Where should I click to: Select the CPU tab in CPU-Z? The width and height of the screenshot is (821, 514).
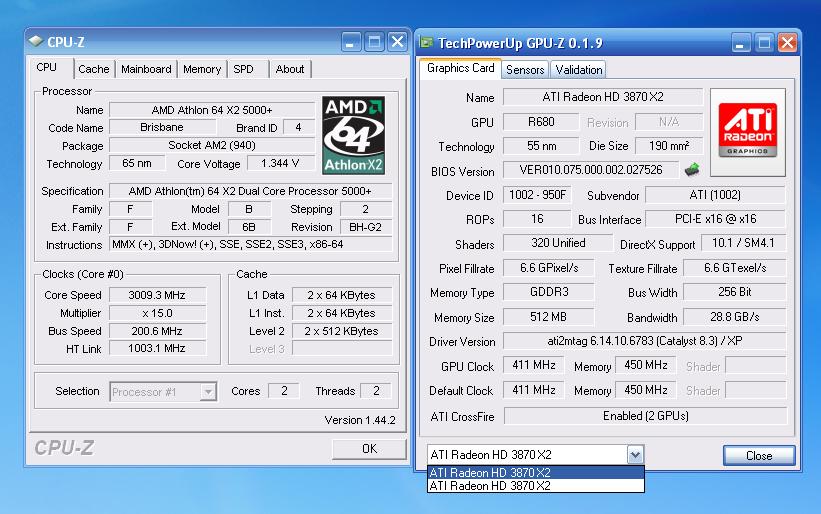pos(51,68)
